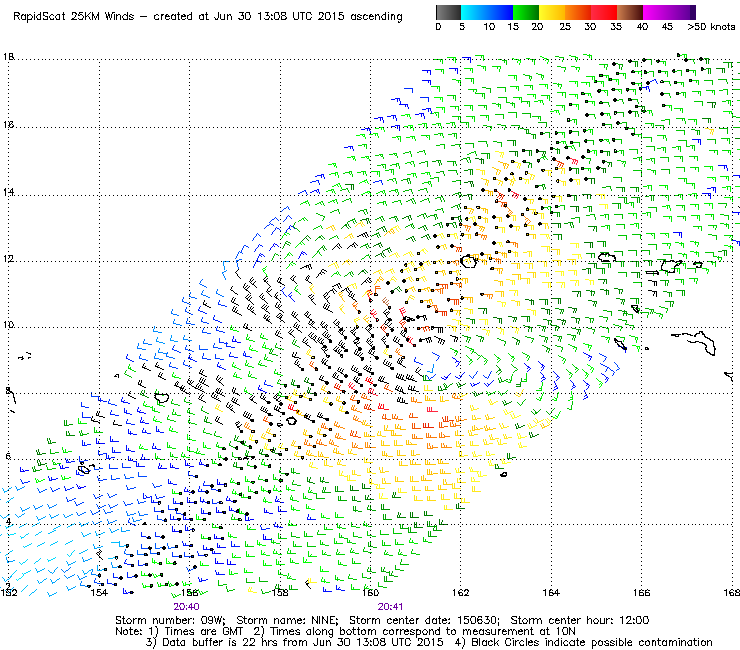
Task: Click the 14 latitude axis label
Action: click(x=8, y=192)
